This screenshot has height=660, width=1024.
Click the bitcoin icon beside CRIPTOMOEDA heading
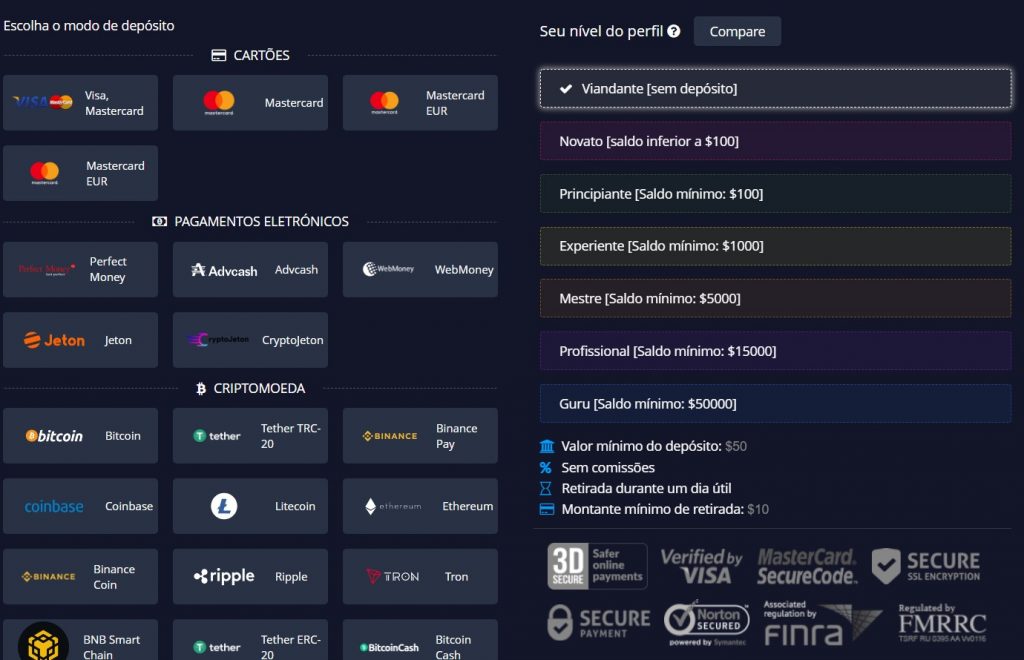coord(201,389)
